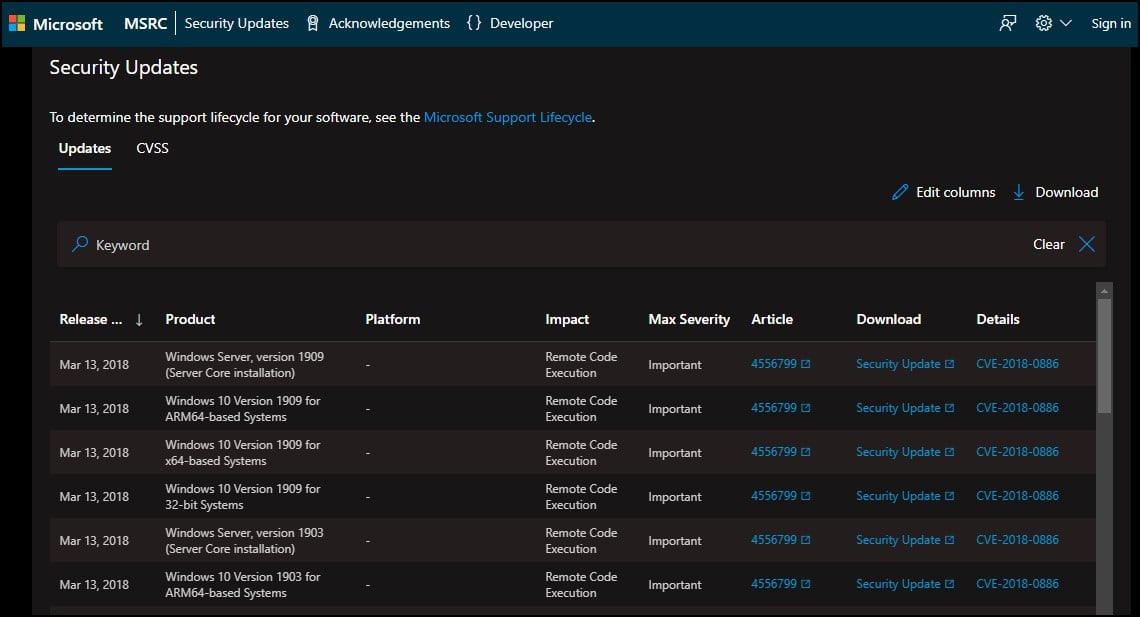Open Security Update for Windows 10 1903 ARM64

point(905,584)
